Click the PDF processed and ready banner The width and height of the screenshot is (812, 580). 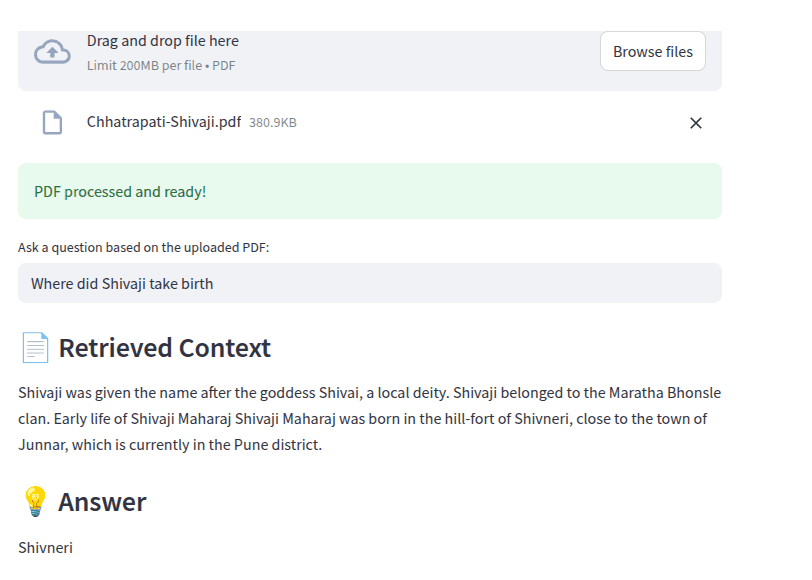pyautogui.click(x=370, y=191)
